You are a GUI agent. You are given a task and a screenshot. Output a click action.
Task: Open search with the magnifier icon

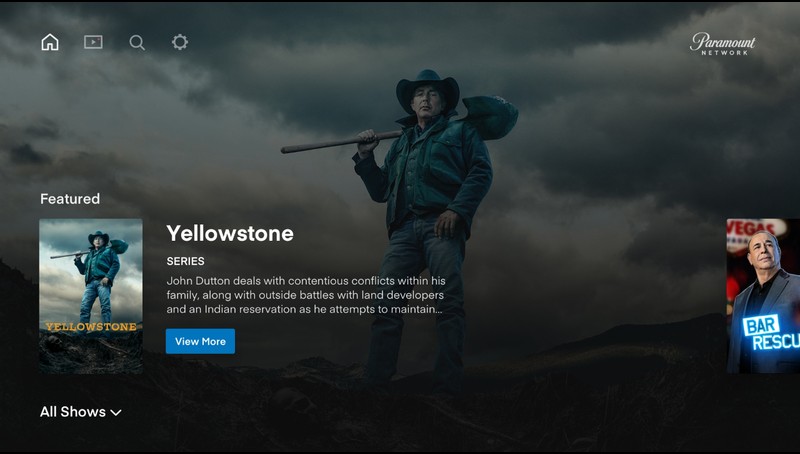coord(137,42)
